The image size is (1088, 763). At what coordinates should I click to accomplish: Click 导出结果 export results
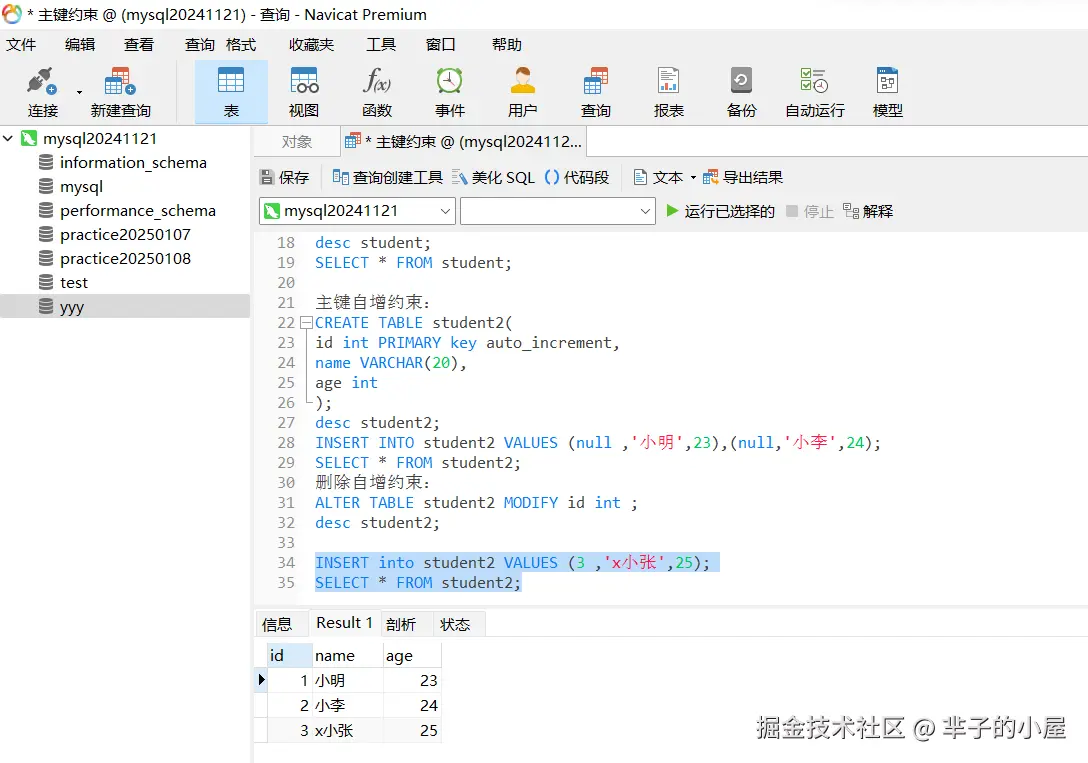tap(743, 178)
